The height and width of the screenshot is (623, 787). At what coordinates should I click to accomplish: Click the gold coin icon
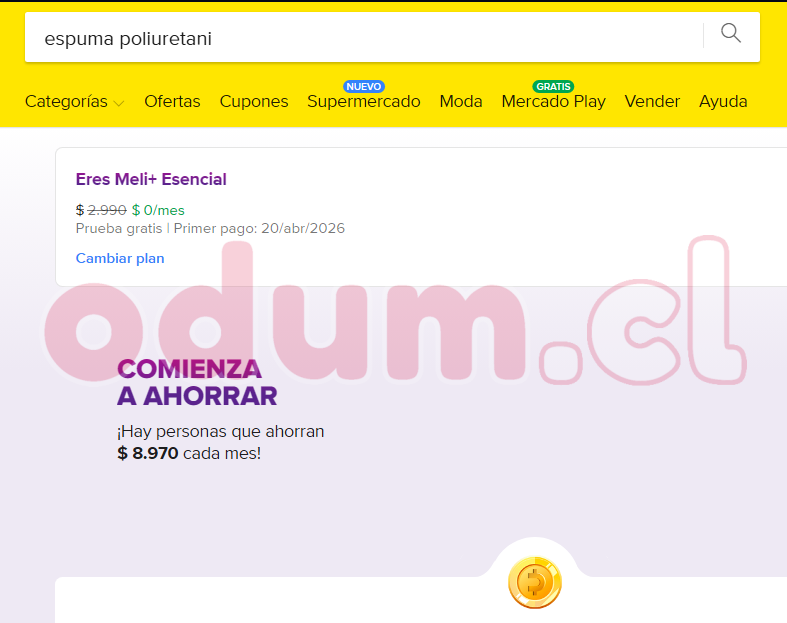[535, 583]
